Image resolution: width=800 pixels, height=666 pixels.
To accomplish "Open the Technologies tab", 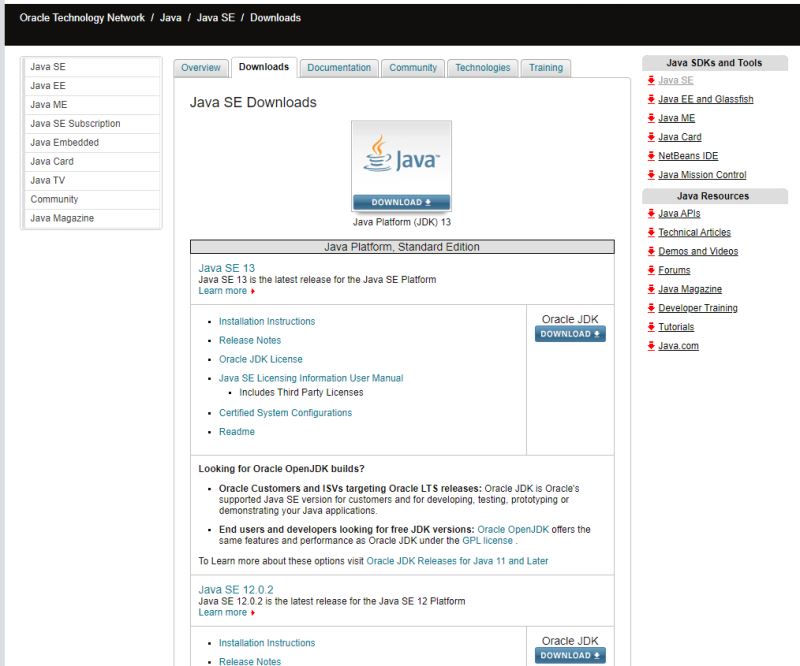I will pos(482,68).
